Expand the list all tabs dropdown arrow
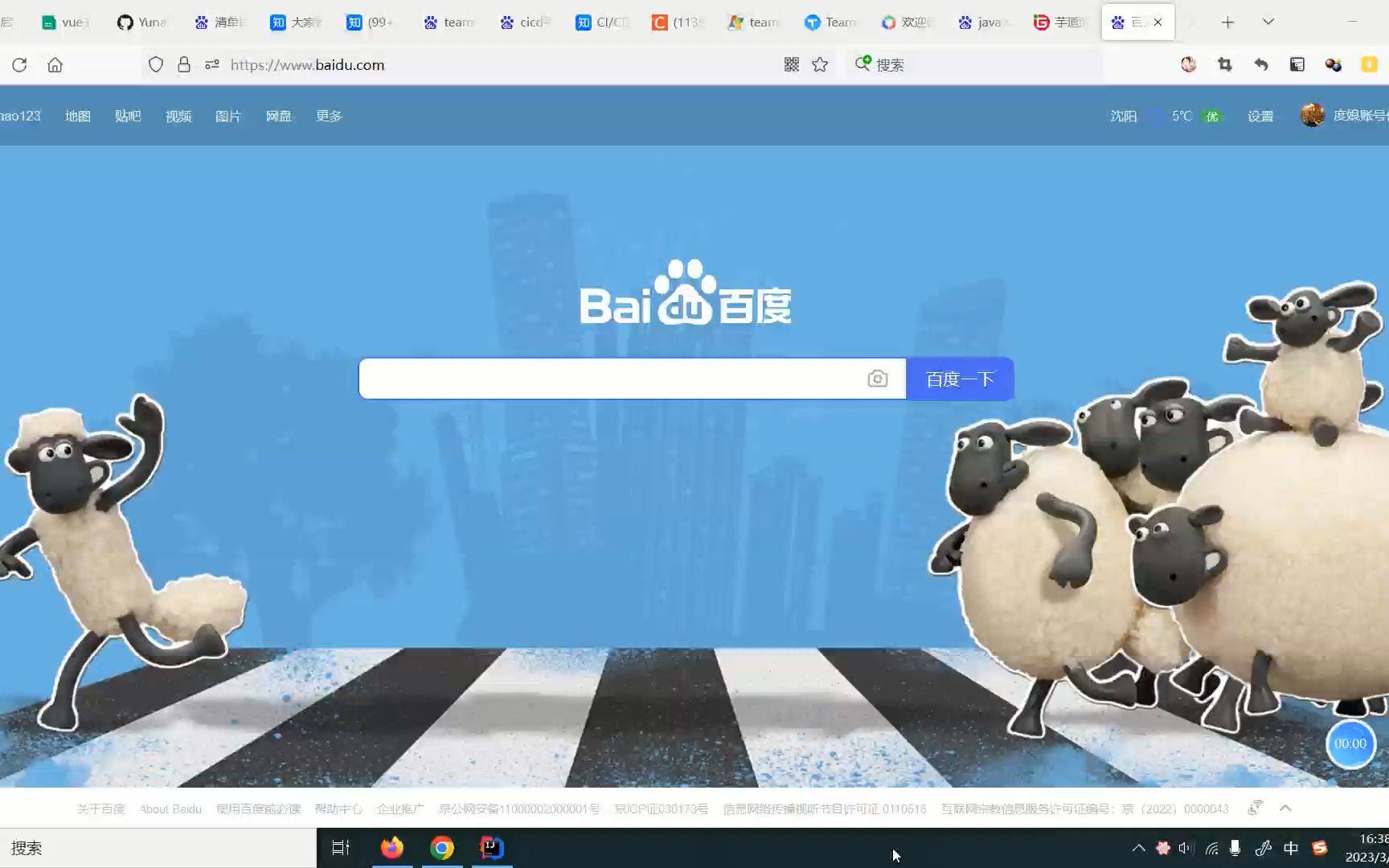 click(1268, 23)
